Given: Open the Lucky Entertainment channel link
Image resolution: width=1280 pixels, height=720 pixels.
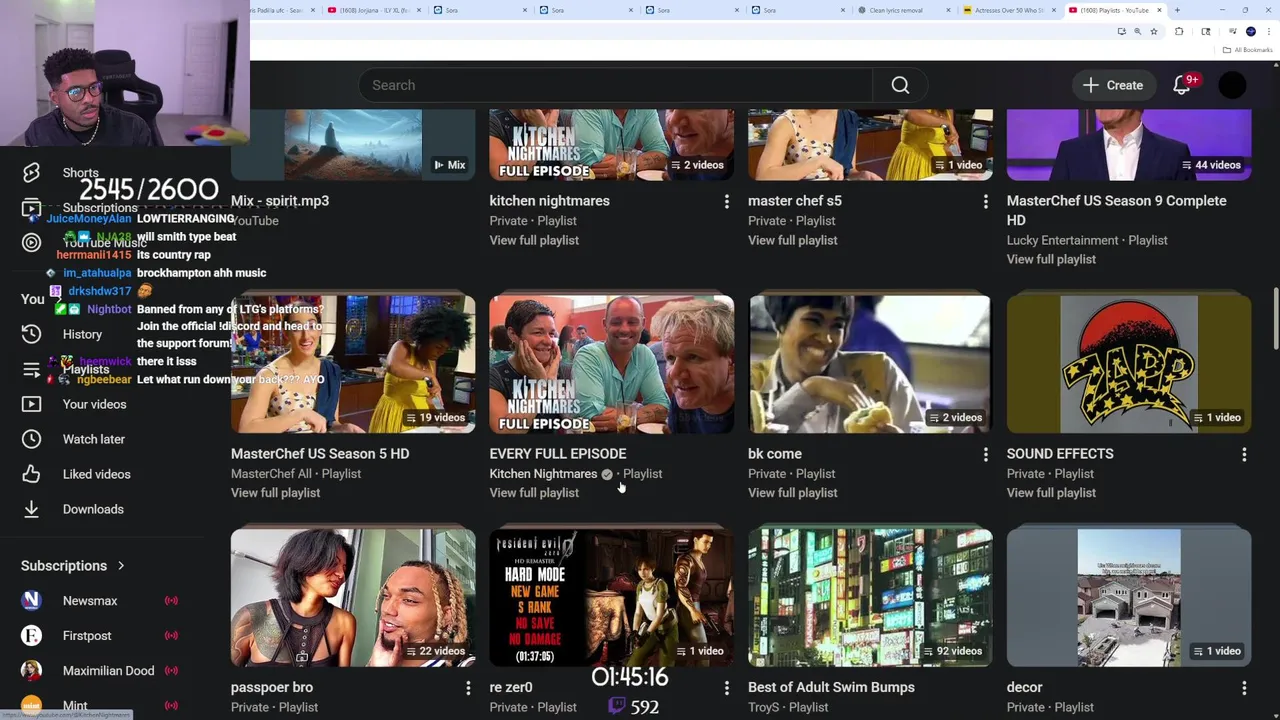Looking at the screenshot, I should [1062, 240].
